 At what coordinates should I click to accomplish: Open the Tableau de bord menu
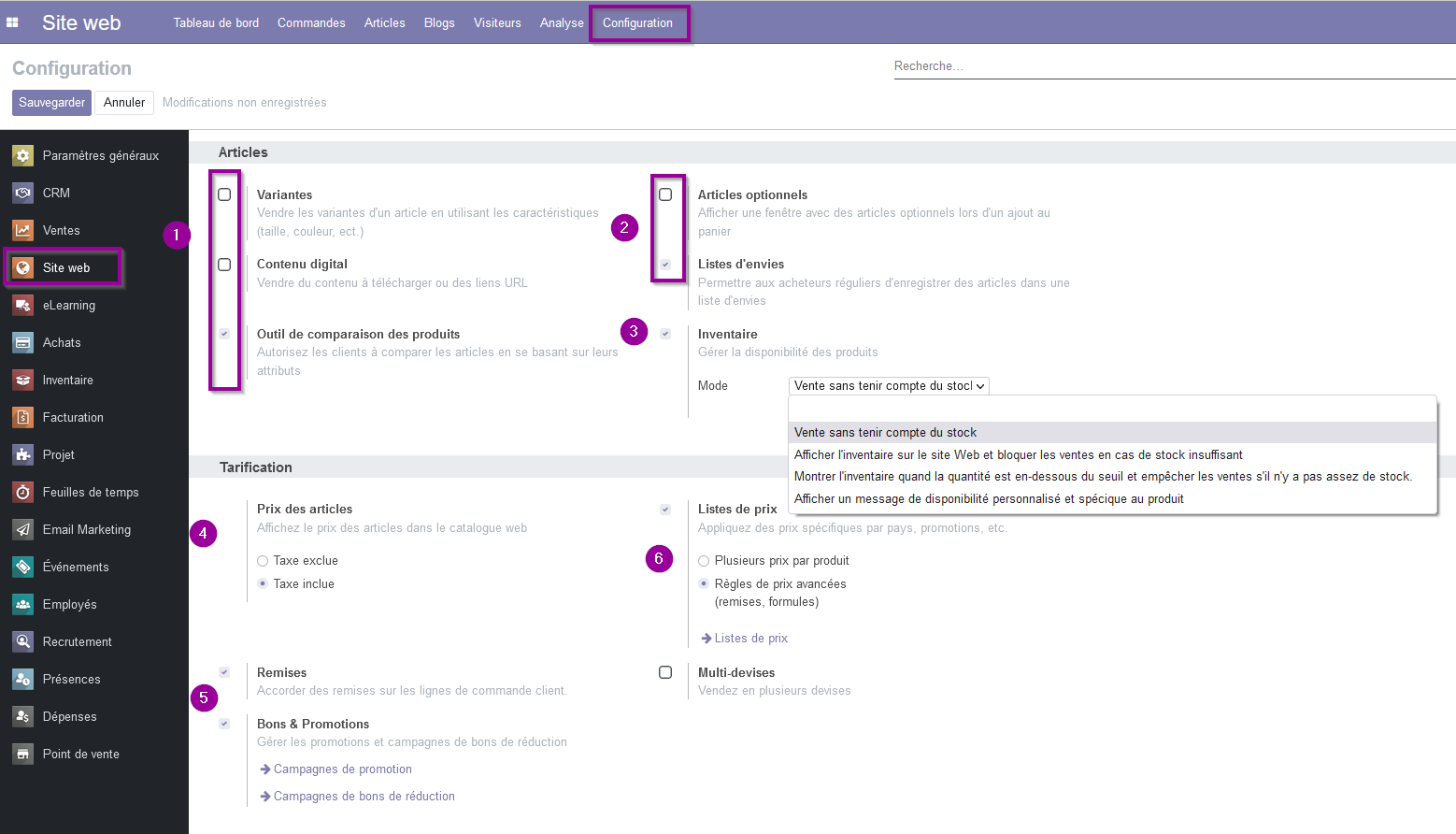pos(216,22)
